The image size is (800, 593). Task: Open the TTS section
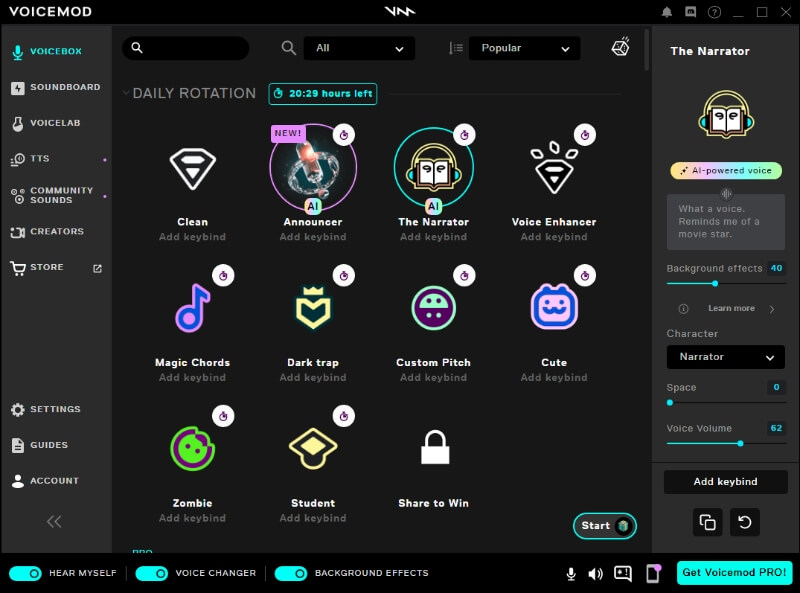[x=31, y=159]
